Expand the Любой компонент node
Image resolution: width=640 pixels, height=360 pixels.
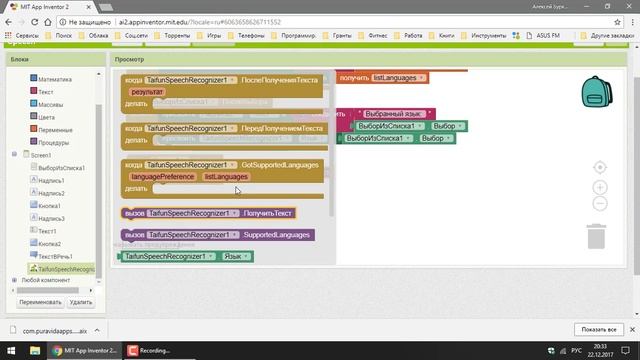tap(14, 280)
